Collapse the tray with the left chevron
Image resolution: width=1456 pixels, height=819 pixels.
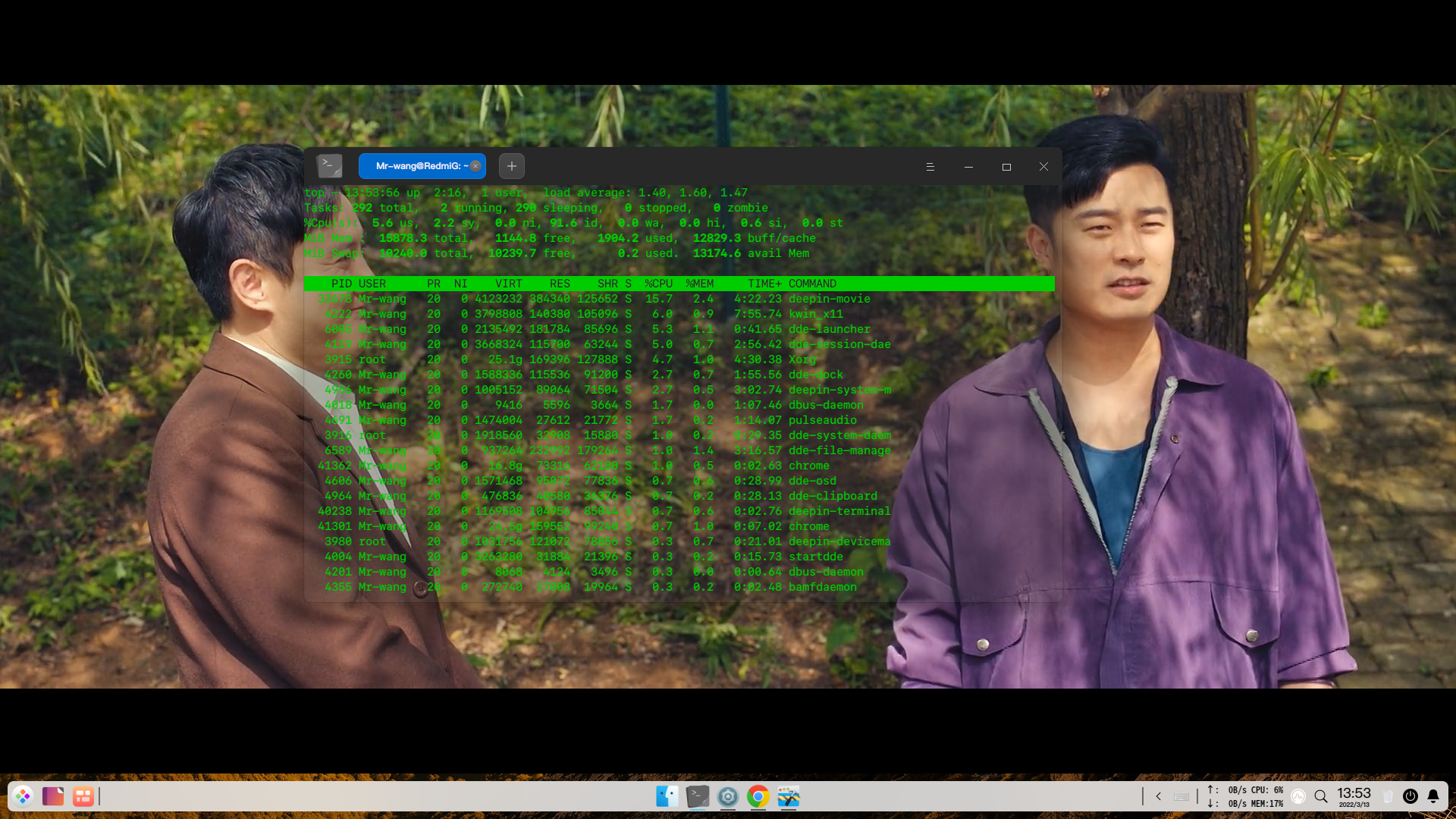coord(1159,797)
